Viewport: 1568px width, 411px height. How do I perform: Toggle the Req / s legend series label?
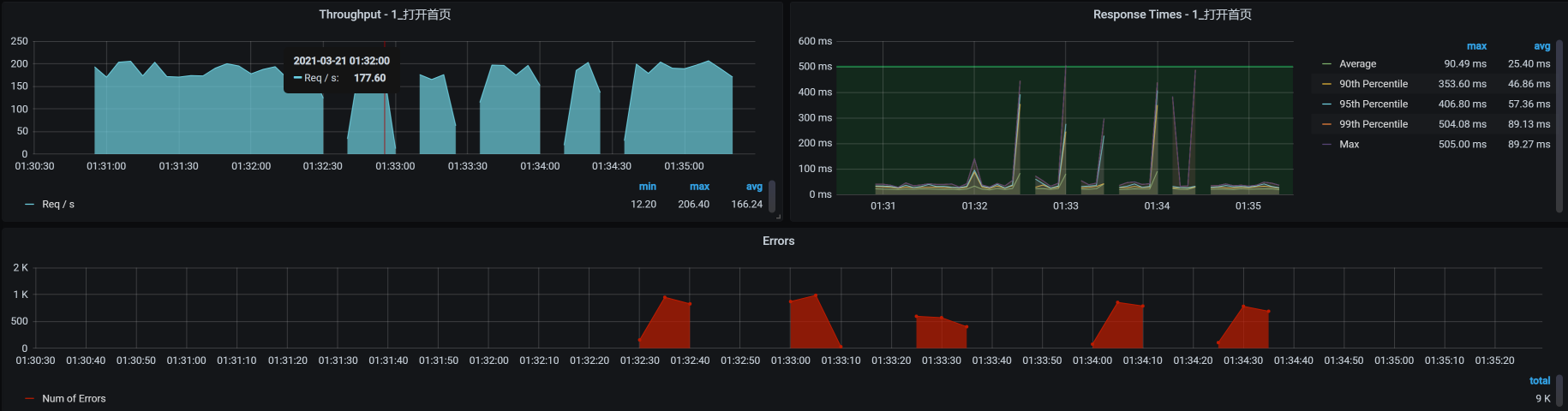click(x=58, y=205)
